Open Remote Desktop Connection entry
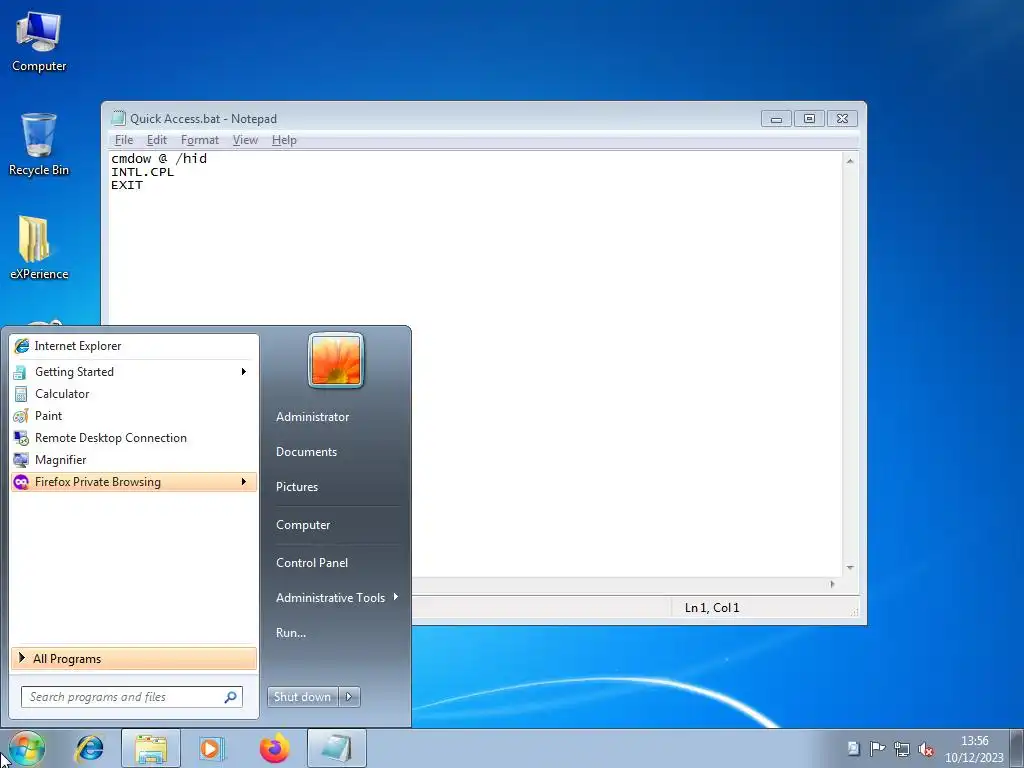 134,438
